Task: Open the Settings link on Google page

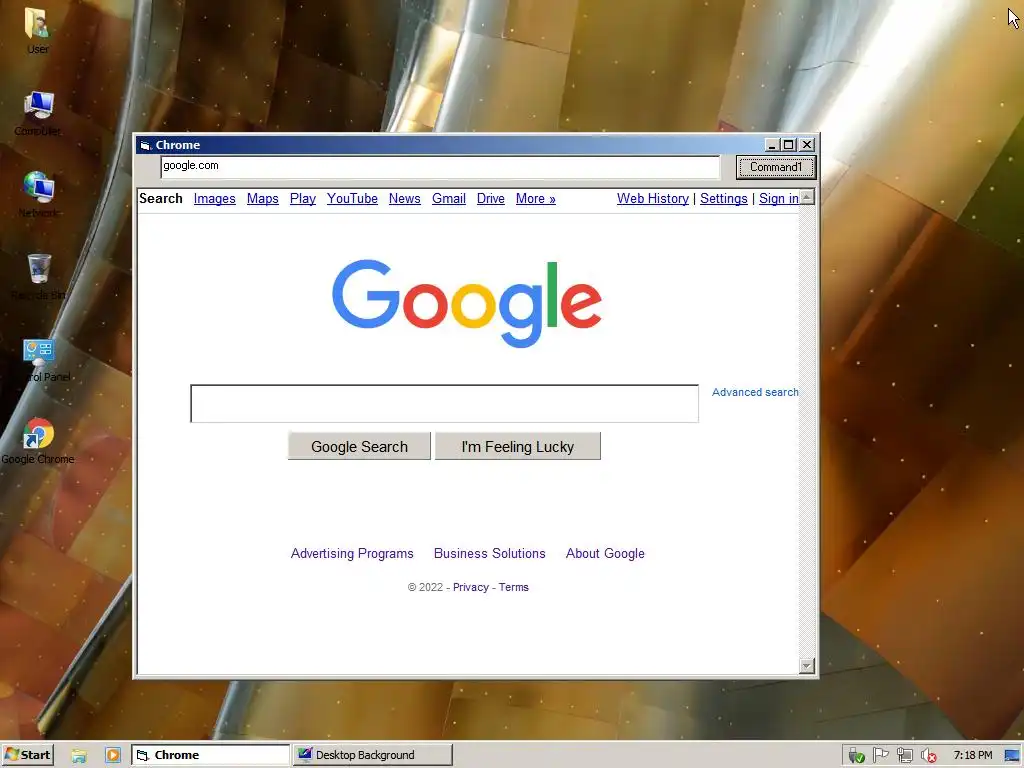Action: tap(724, 199)
